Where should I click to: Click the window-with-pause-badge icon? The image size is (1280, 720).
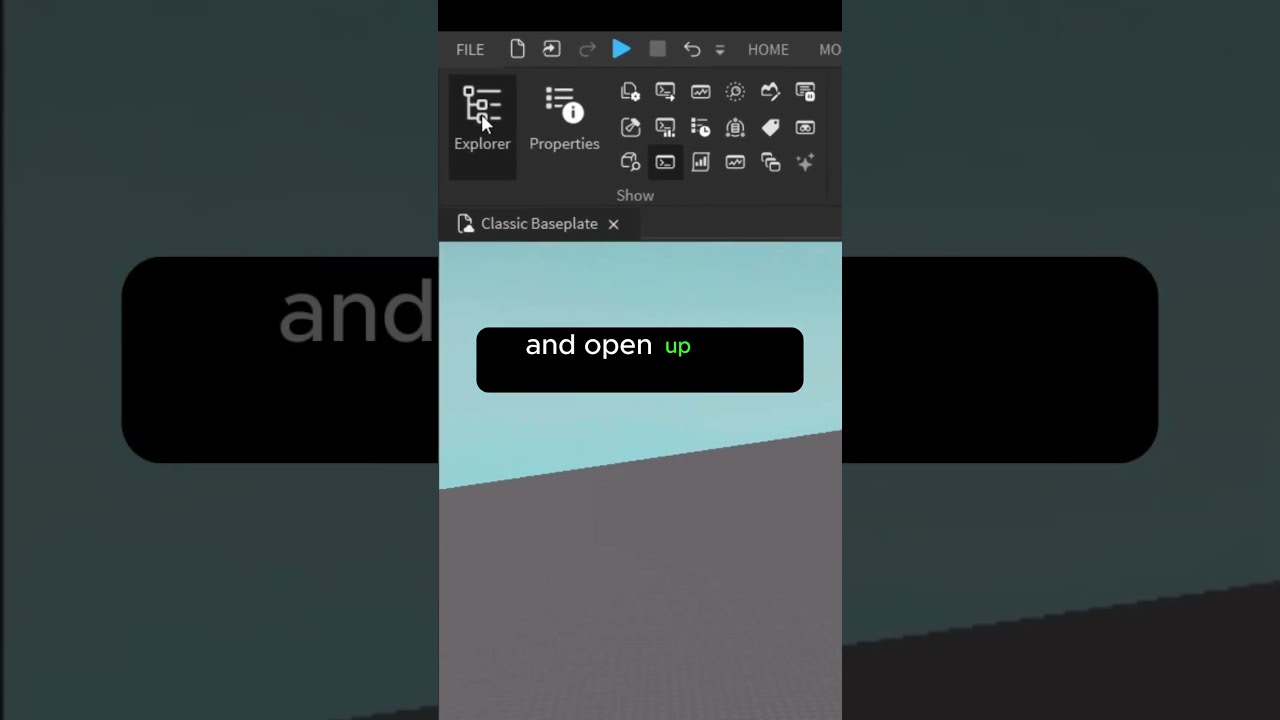805,92
